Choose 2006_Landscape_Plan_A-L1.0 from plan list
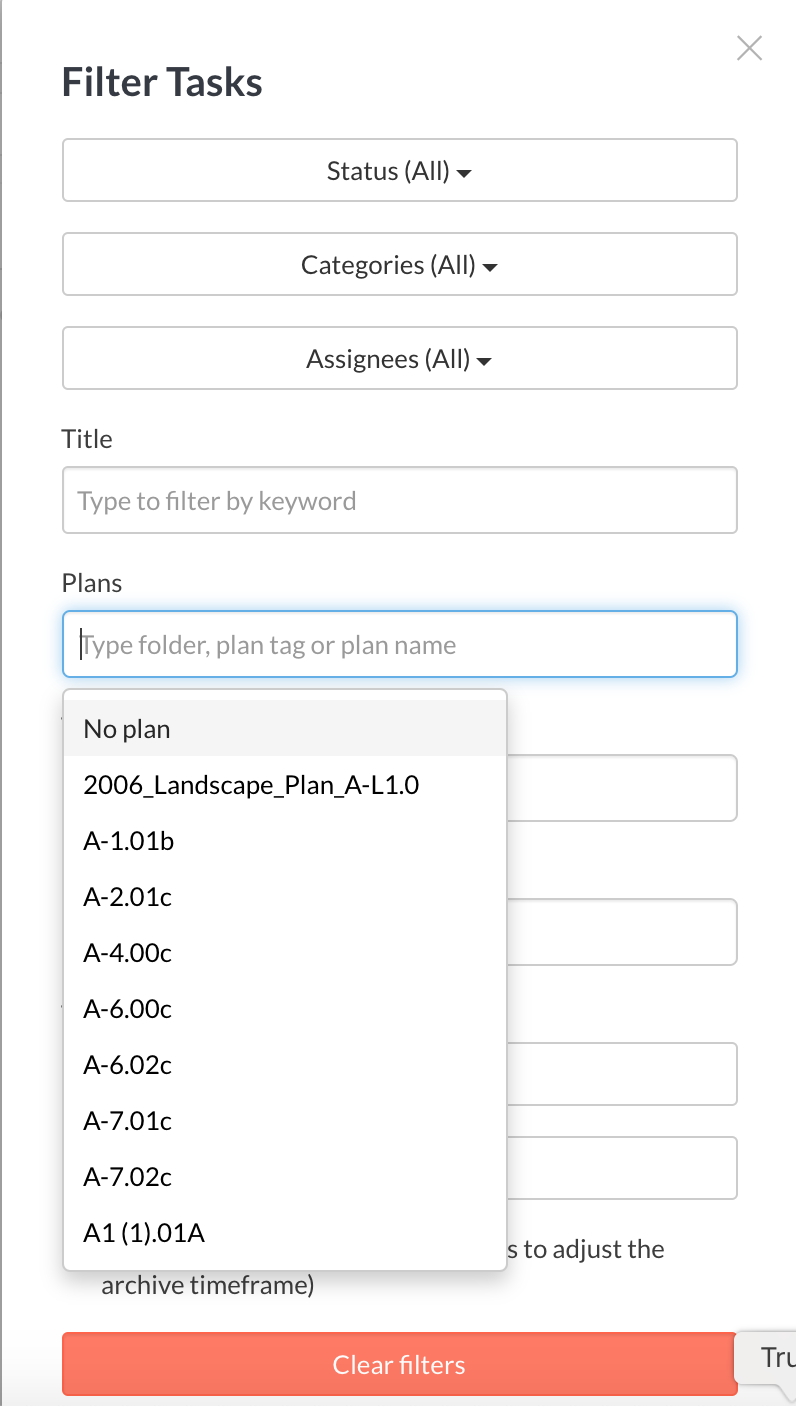 click(x=285, y=784)
